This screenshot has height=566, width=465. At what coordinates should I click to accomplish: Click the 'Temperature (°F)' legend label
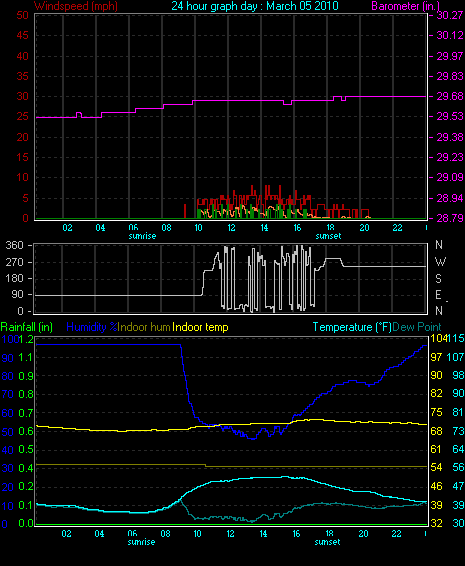(x=352, y=327)
